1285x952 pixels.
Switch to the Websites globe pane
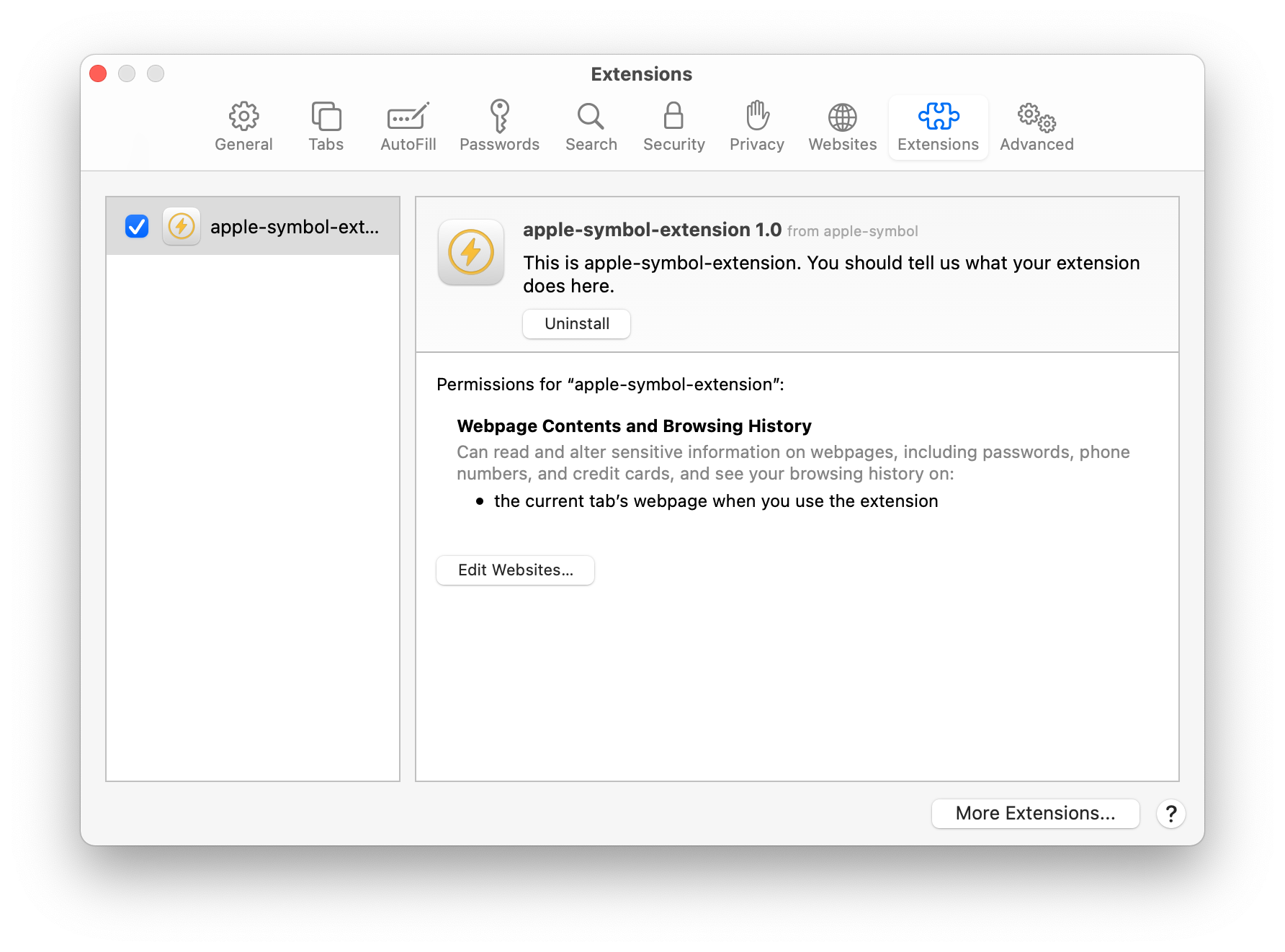pyautogui.click(x=842, y=127)
